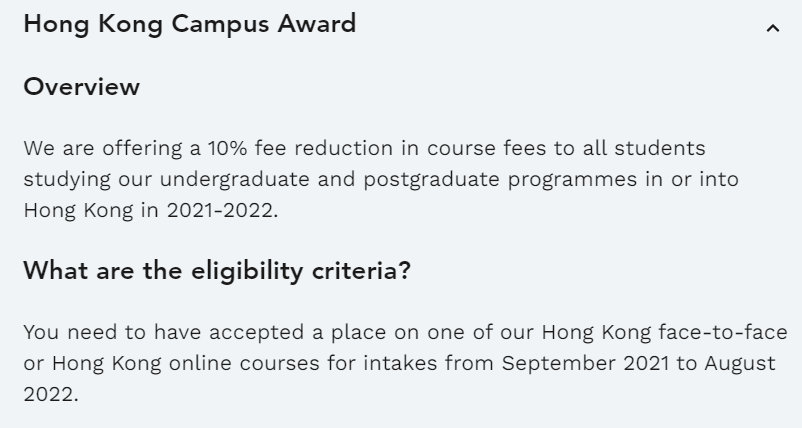Click the word 'intakes' in eligibility text
The height and width of the screenshot is (428, 802).
click(411, 361)
